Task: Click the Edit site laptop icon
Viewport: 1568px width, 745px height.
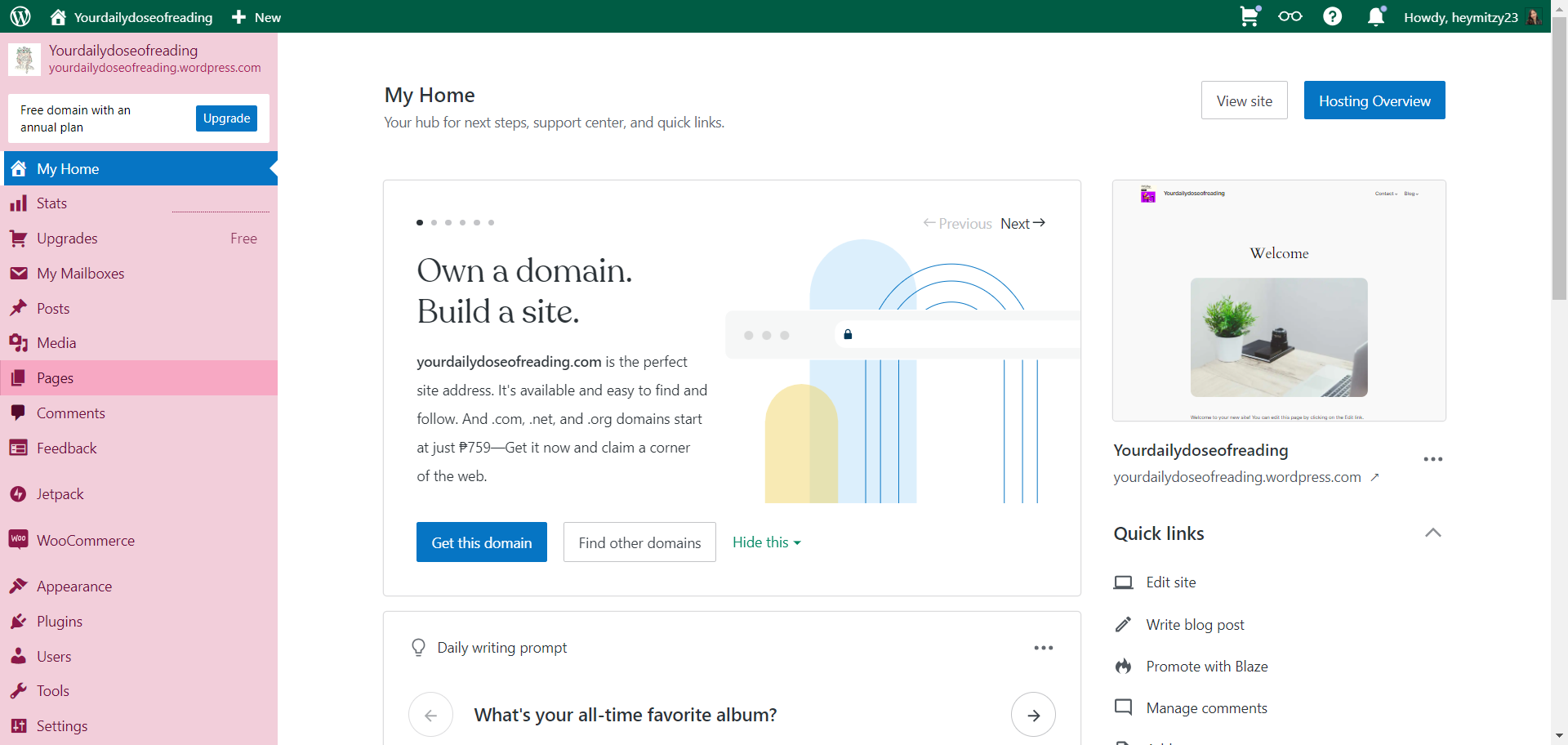Action: 1124,582
